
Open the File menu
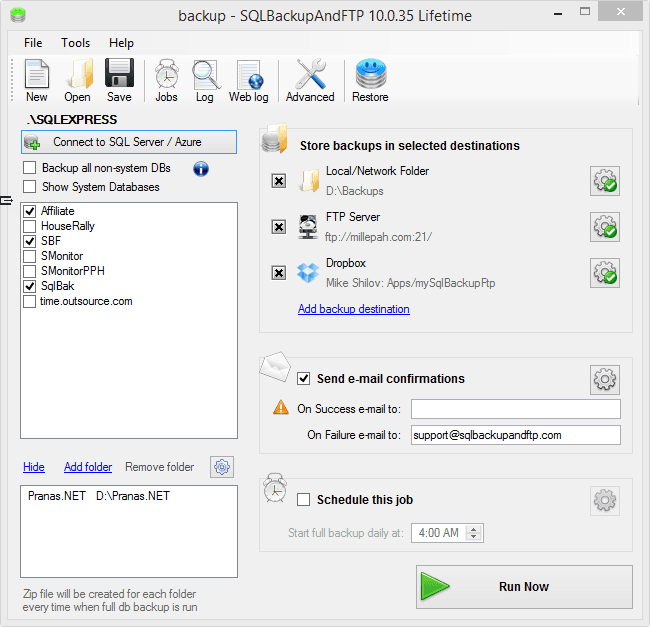click(33, 43)
